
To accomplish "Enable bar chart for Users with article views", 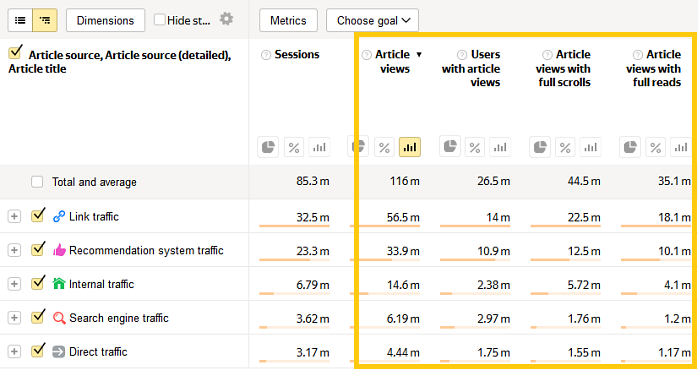I will click(500, 147).
